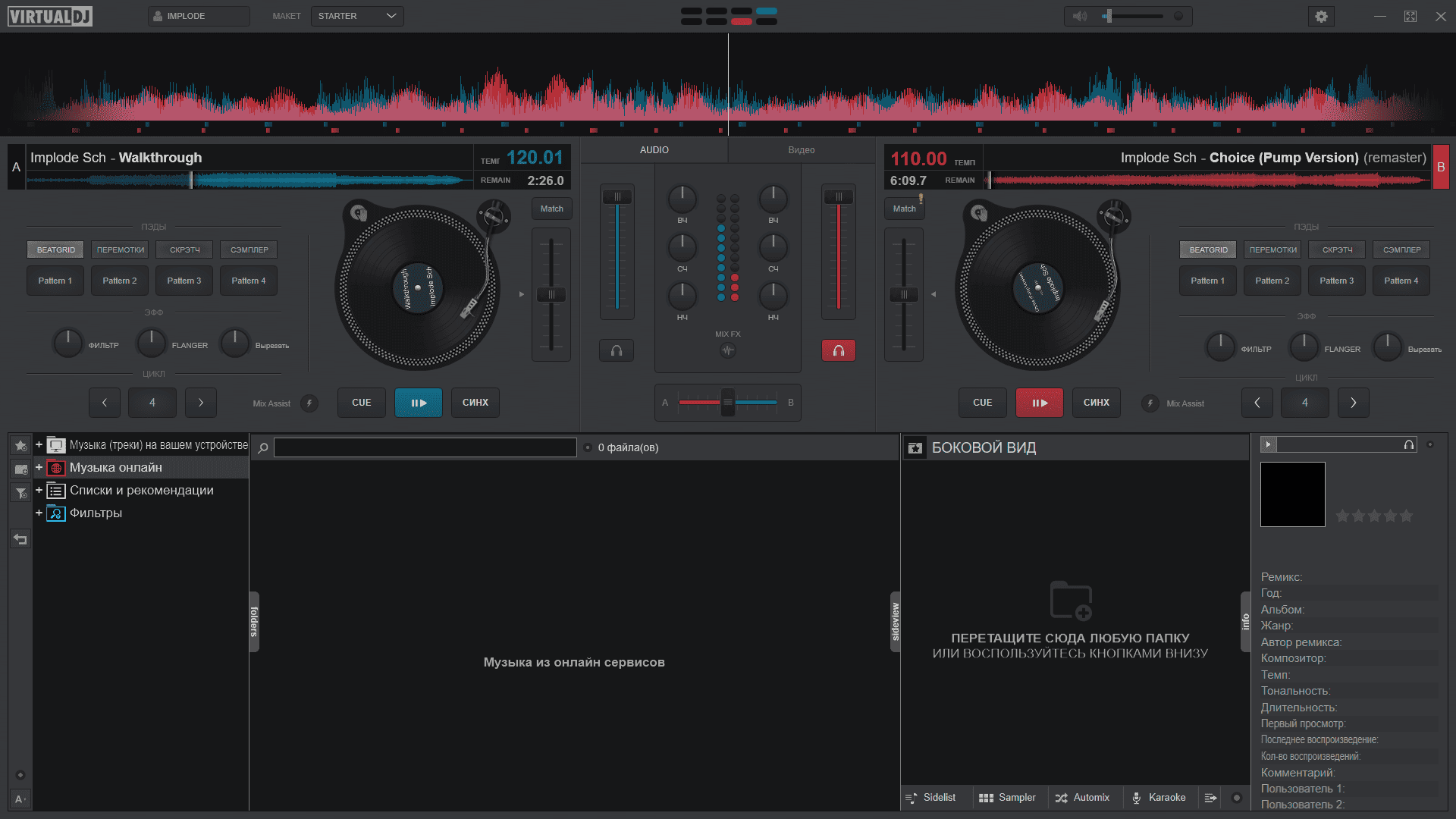
Task: Click the add folder icon in Side View
Action: [1071, 601]
